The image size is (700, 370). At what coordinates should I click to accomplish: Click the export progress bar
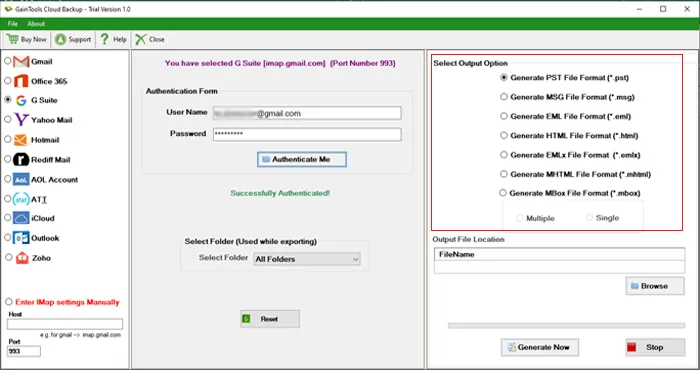tap(566, 326)
